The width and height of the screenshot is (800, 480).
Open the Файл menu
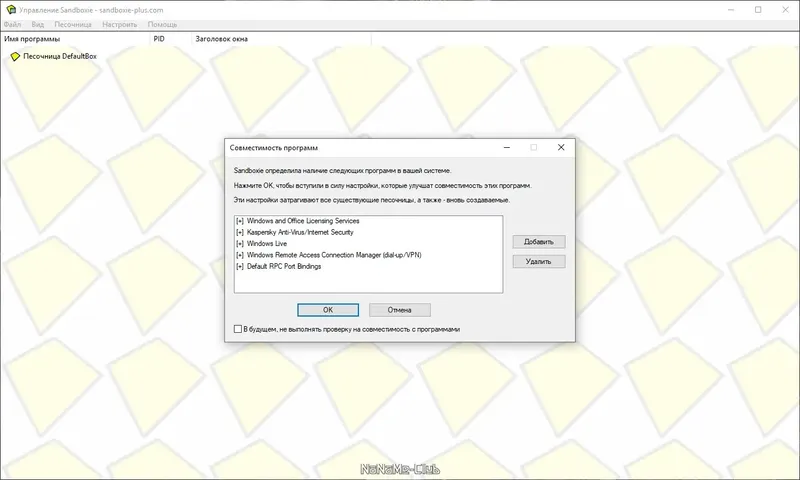(12, 24)
